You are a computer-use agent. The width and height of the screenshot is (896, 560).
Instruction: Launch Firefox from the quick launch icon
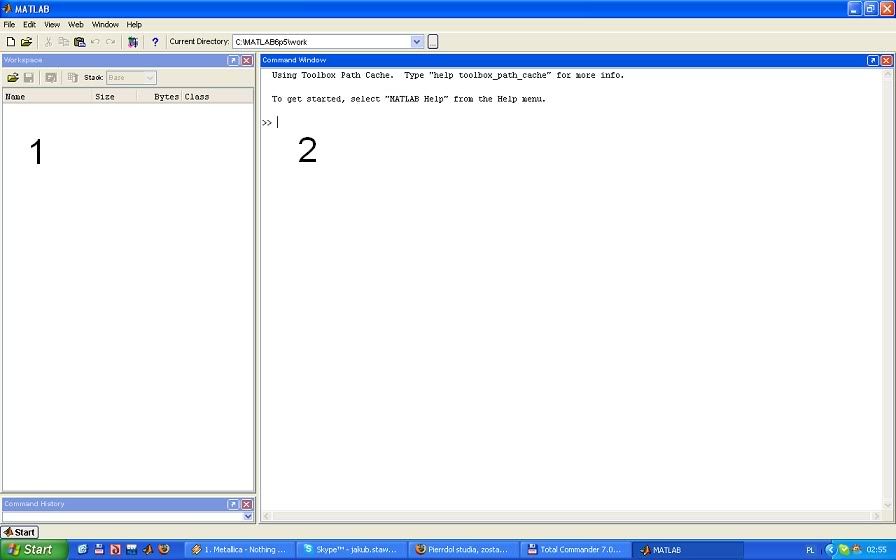pyautogui.click(x=164, y=550)
